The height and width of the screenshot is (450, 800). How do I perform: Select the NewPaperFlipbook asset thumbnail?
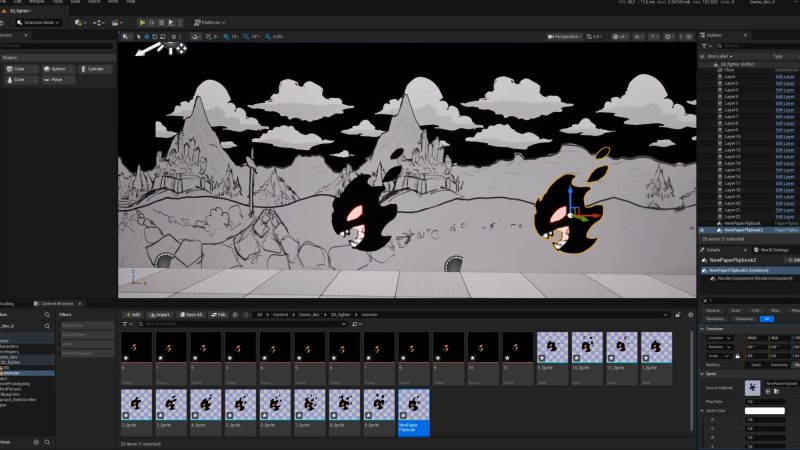412,405
